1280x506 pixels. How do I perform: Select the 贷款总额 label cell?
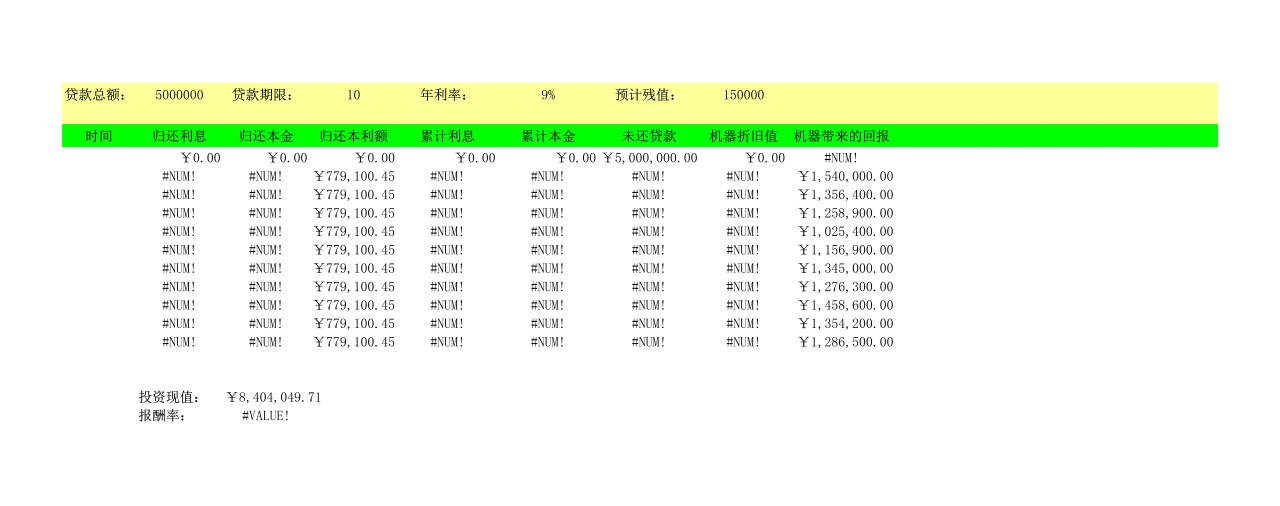tap(96, 95)
